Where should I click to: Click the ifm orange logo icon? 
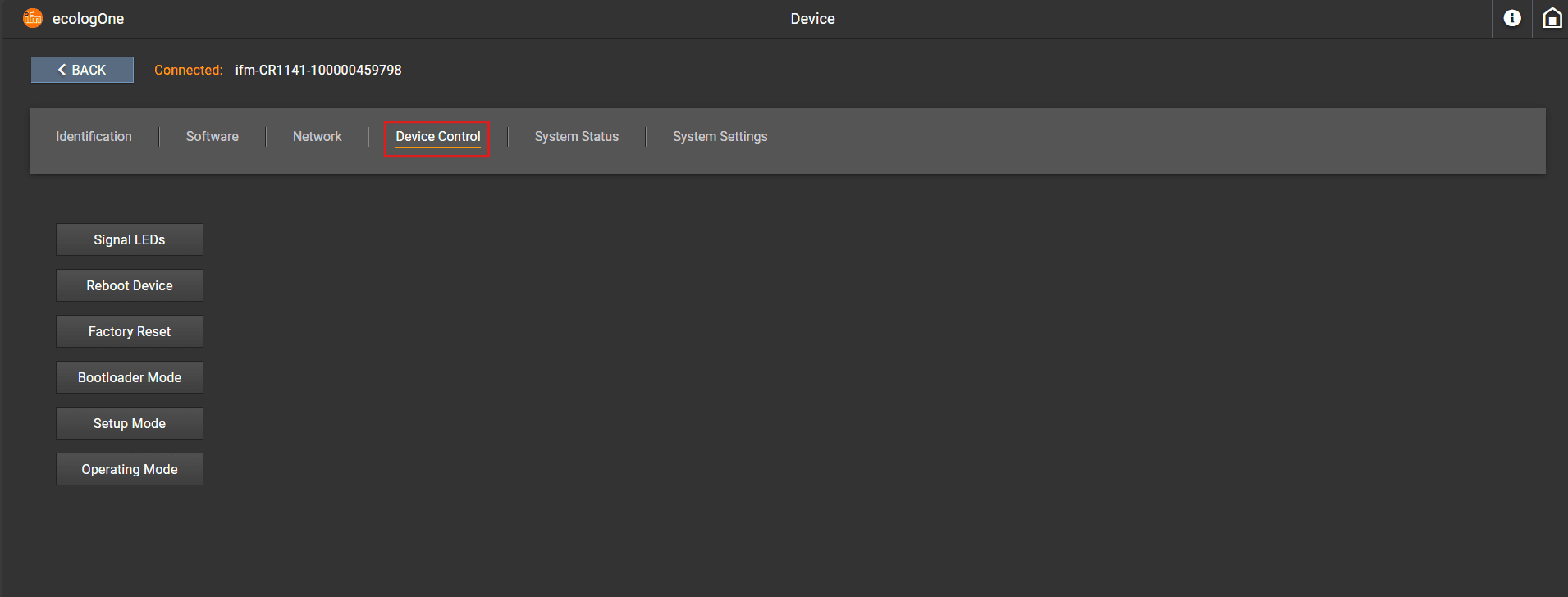click(x=33, y=18)
